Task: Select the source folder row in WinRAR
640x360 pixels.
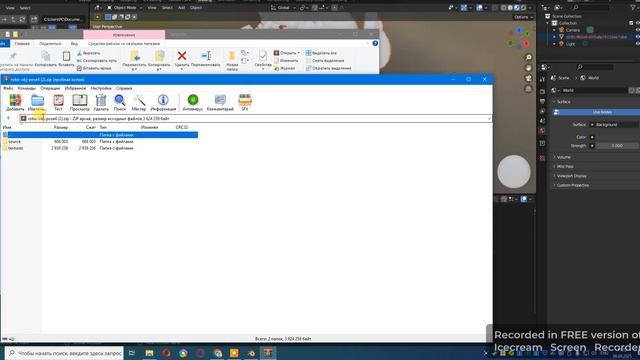Action: [99, 142]
